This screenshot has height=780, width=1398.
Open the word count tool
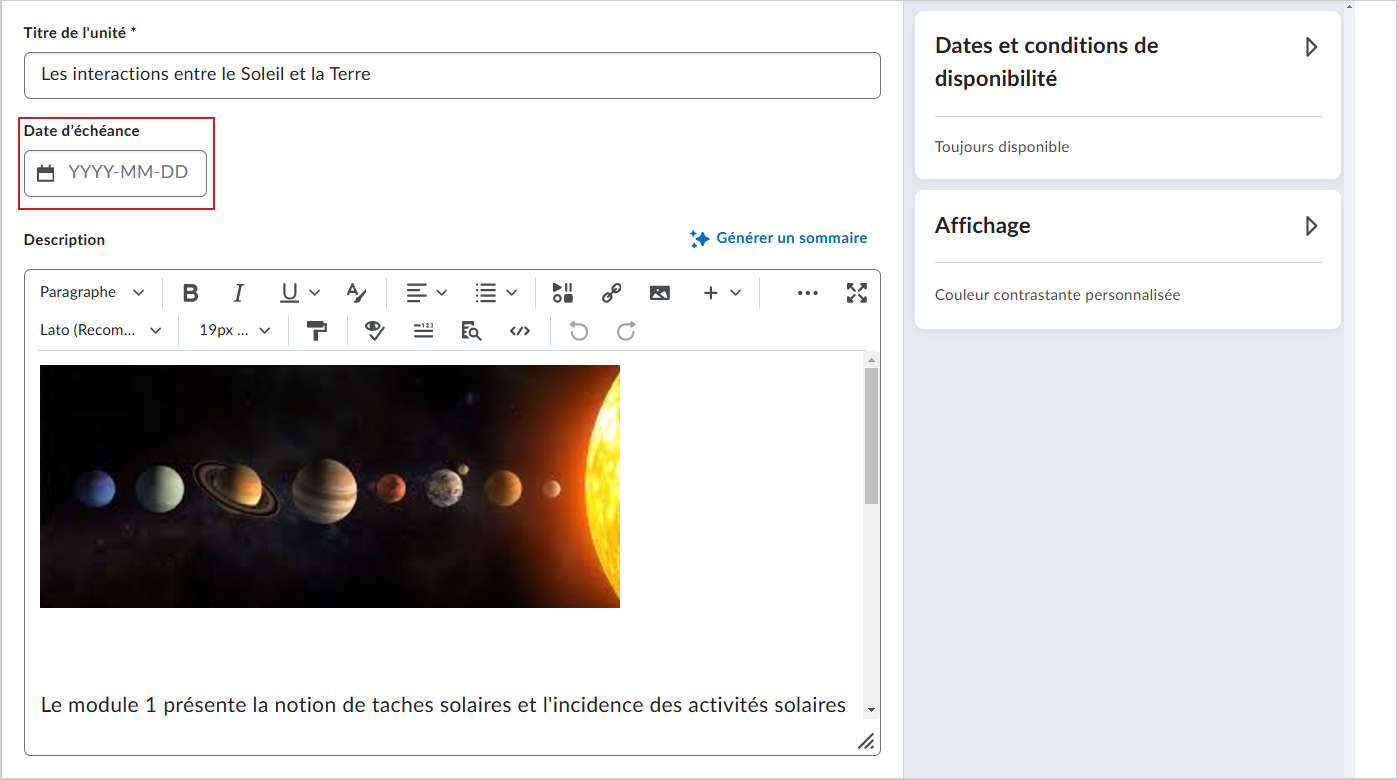coord(423,331)
